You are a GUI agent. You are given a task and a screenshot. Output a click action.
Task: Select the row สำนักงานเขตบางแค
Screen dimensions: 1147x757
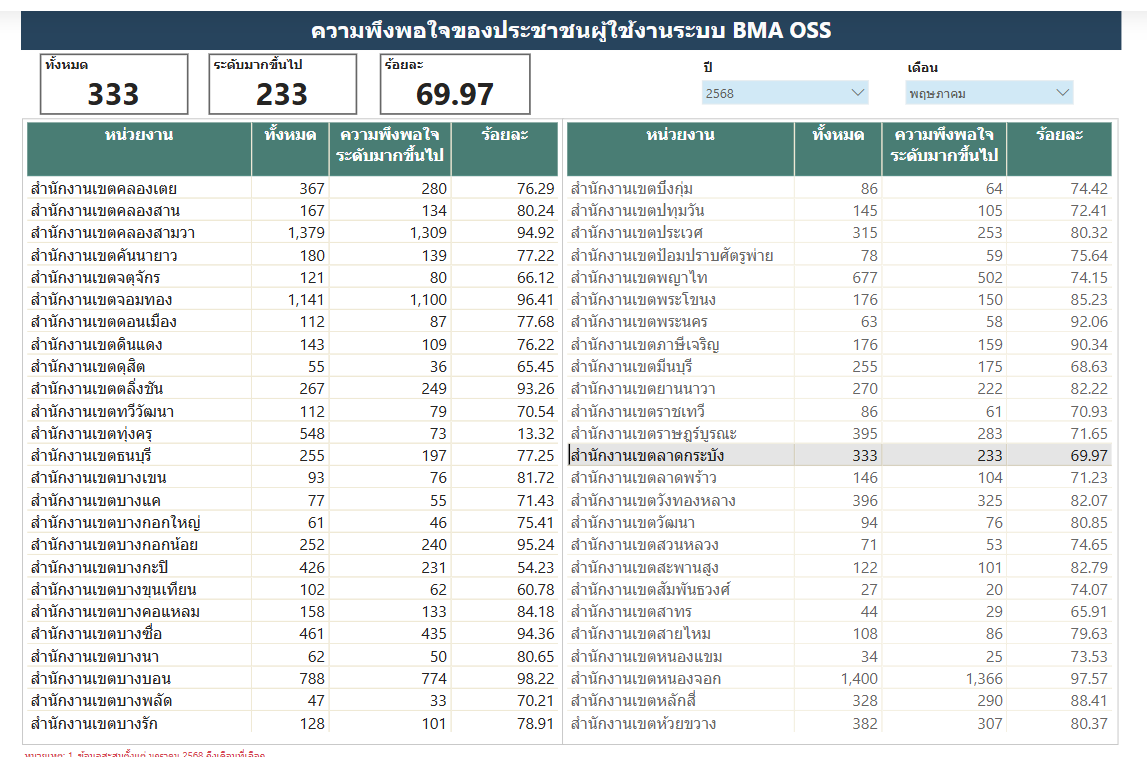(x=293, y=500)
